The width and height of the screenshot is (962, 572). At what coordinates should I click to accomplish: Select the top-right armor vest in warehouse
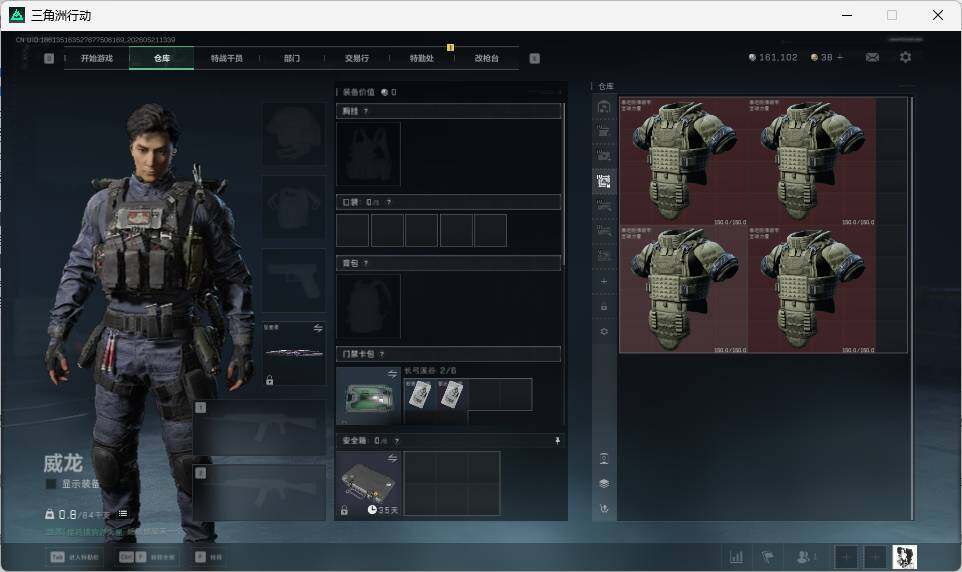(x=812, y=161)
